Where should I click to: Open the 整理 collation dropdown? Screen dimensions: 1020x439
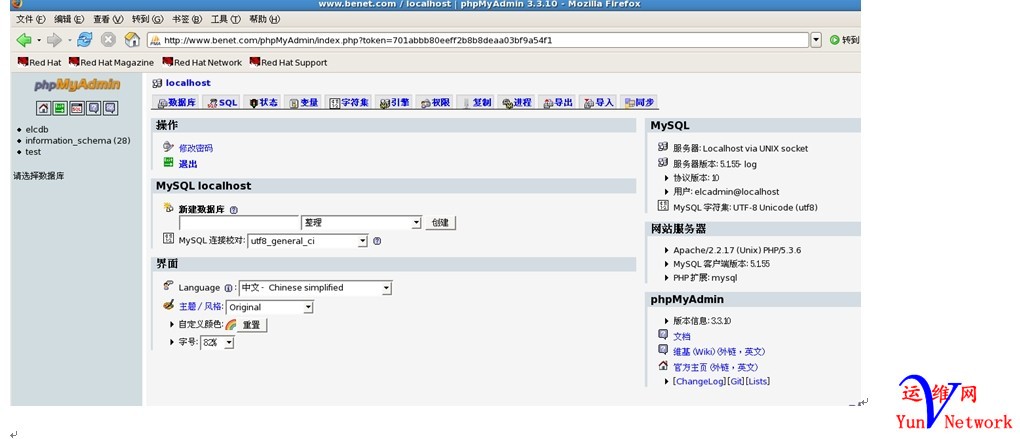[x=361, y=222]
